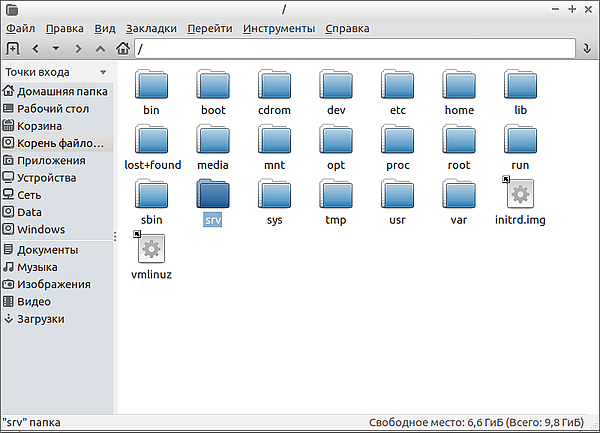Go back to the previous folder

point(36,48)
